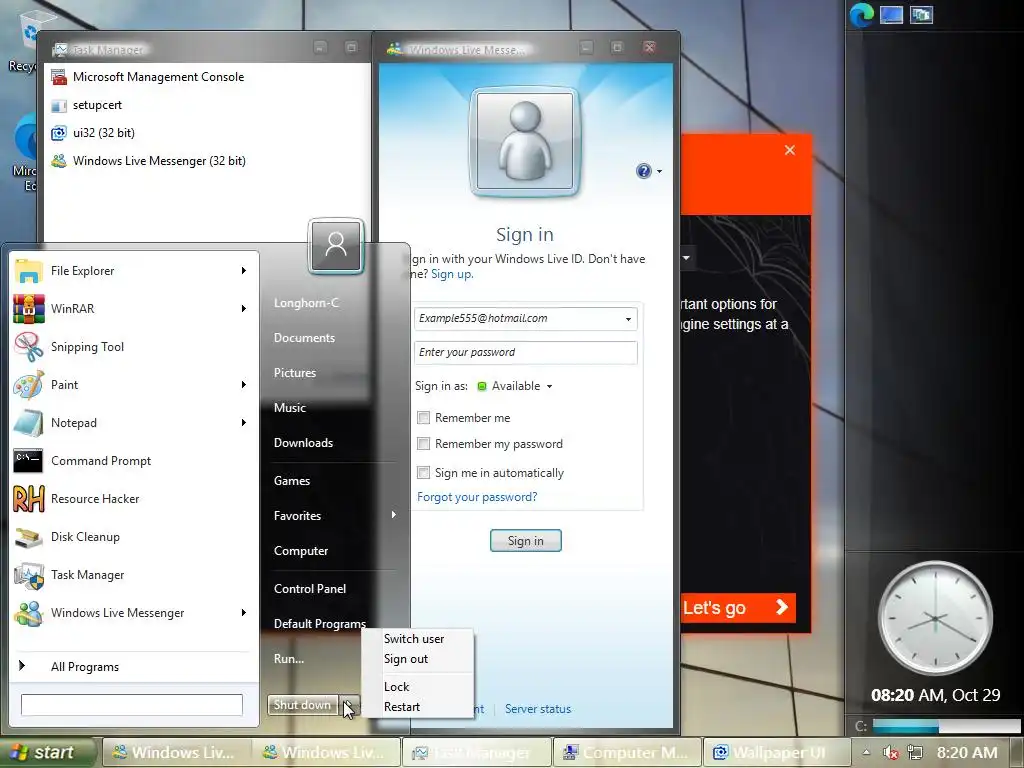Click the network tray icon
Viewport: 1024px width, 768px height.
(x=915, y=753)
